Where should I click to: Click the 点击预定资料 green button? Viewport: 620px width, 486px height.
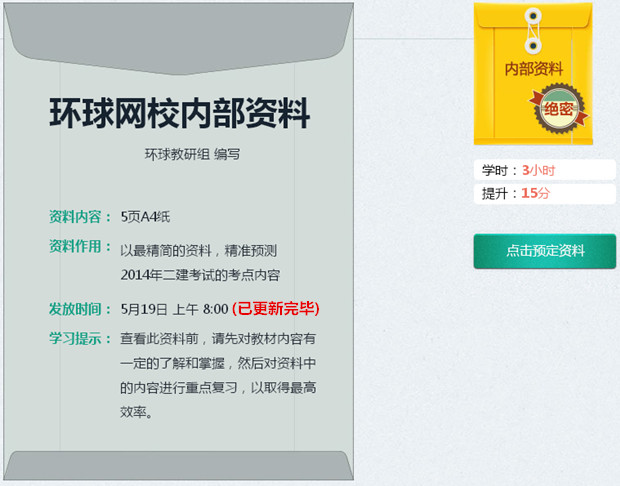click(x=544, y=251)
